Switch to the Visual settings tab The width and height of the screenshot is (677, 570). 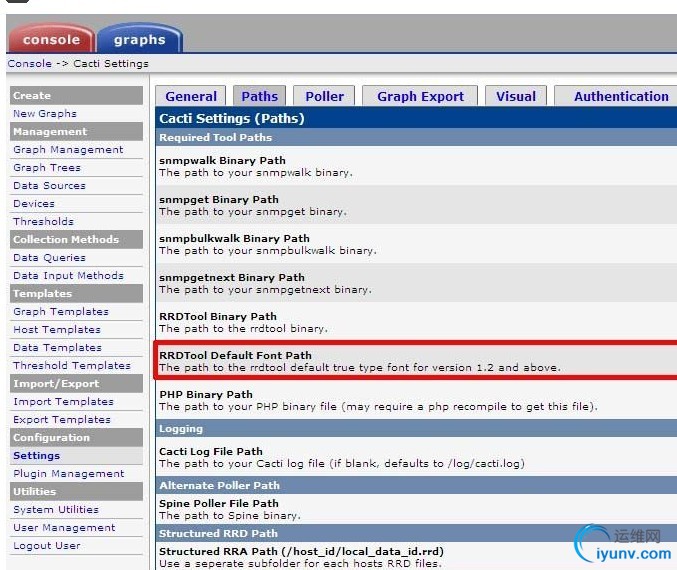coord(516,96)
